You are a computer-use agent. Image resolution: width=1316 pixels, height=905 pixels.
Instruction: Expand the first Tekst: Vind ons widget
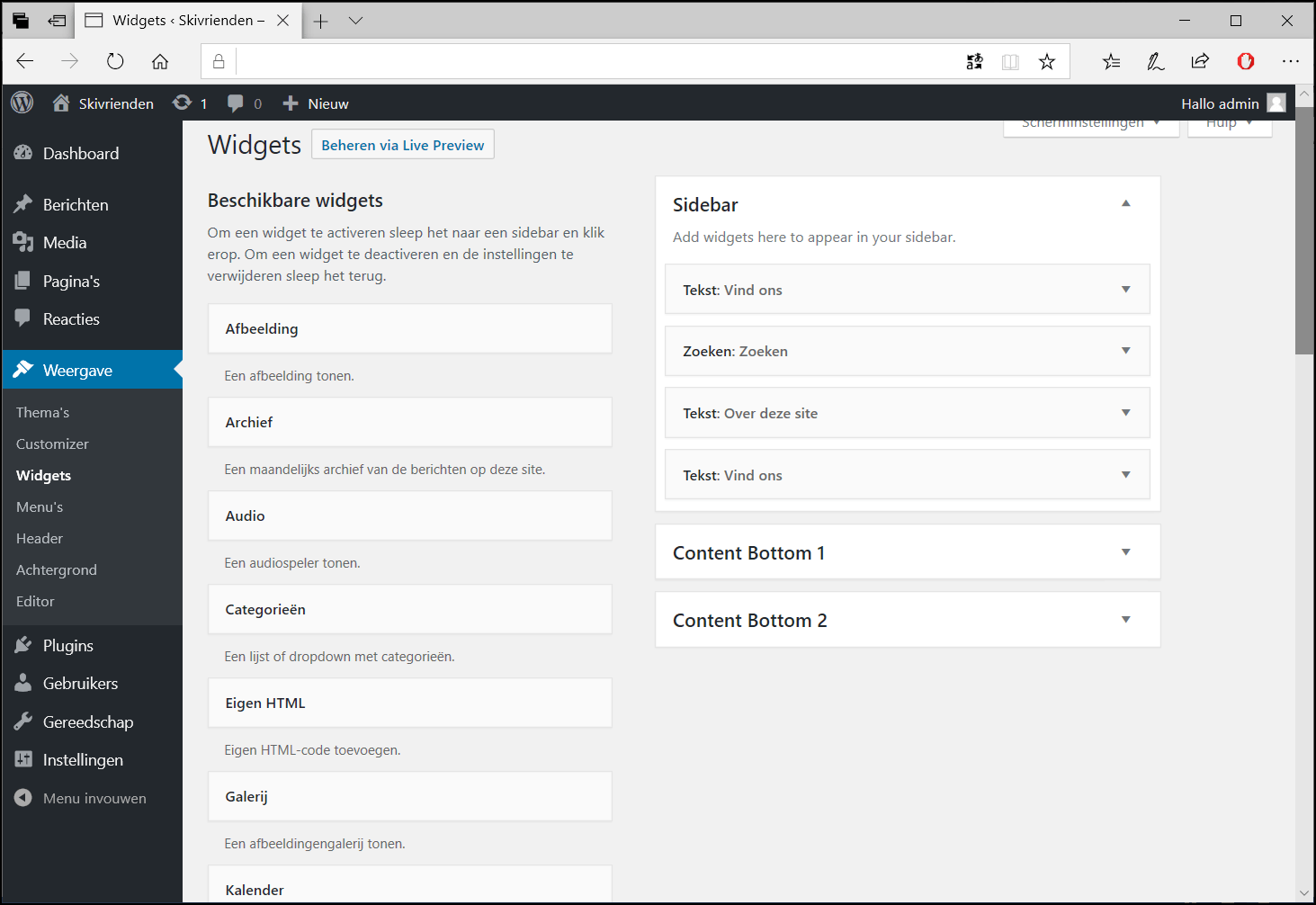click(x=1125, y=290)
